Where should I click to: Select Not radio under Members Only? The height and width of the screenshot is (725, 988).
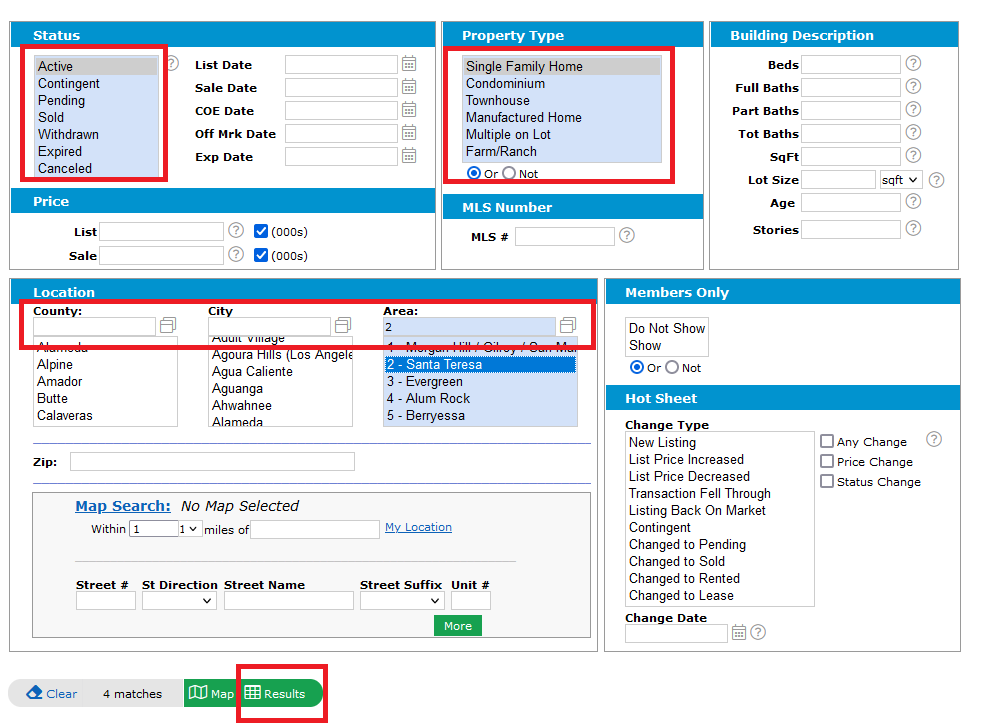[672, 367]
